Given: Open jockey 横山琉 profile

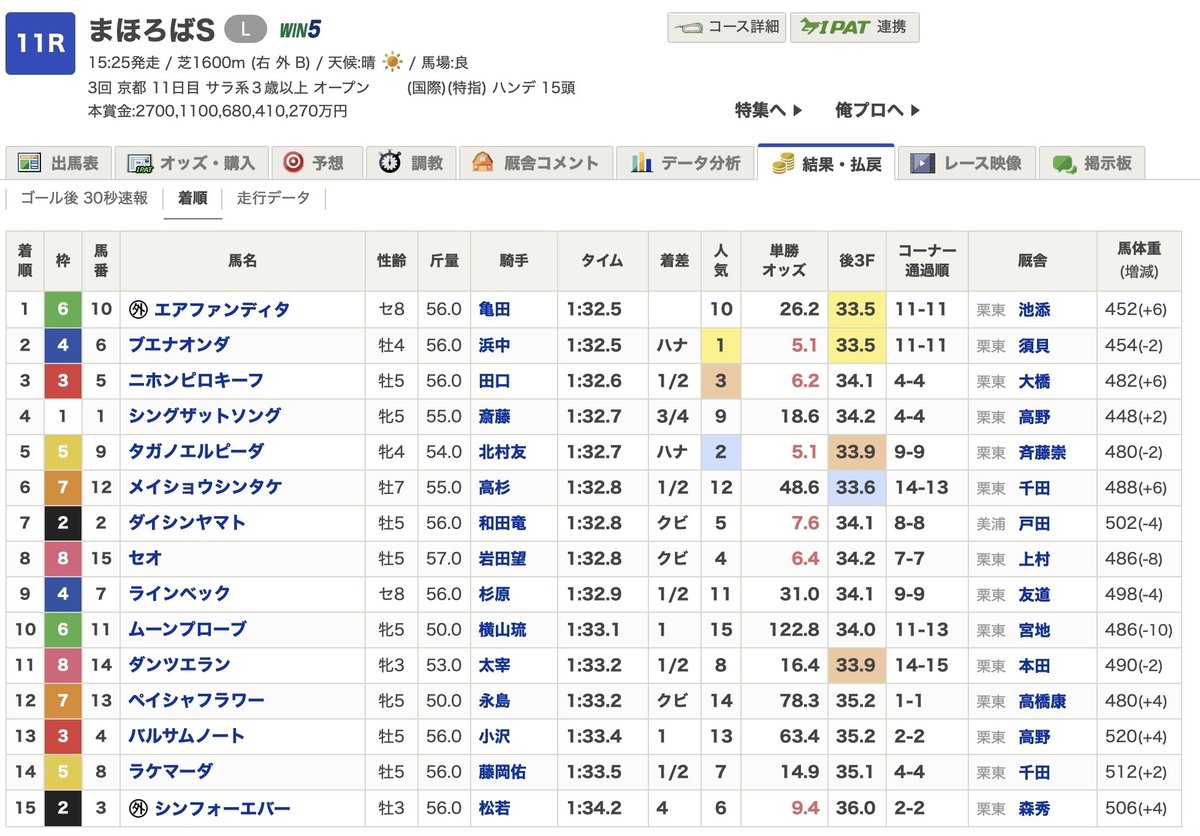Looking at the screenshot, I should tap(502, 630).
